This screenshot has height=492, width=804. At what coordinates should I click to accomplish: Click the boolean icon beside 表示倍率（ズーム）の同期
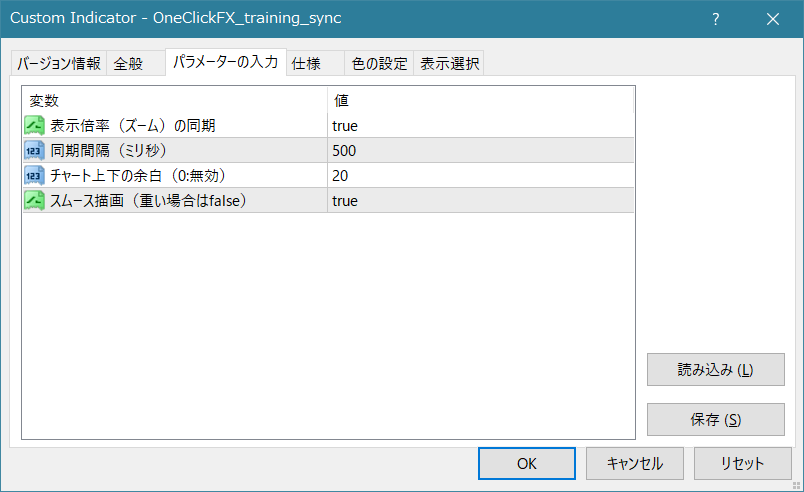[35, 125]
